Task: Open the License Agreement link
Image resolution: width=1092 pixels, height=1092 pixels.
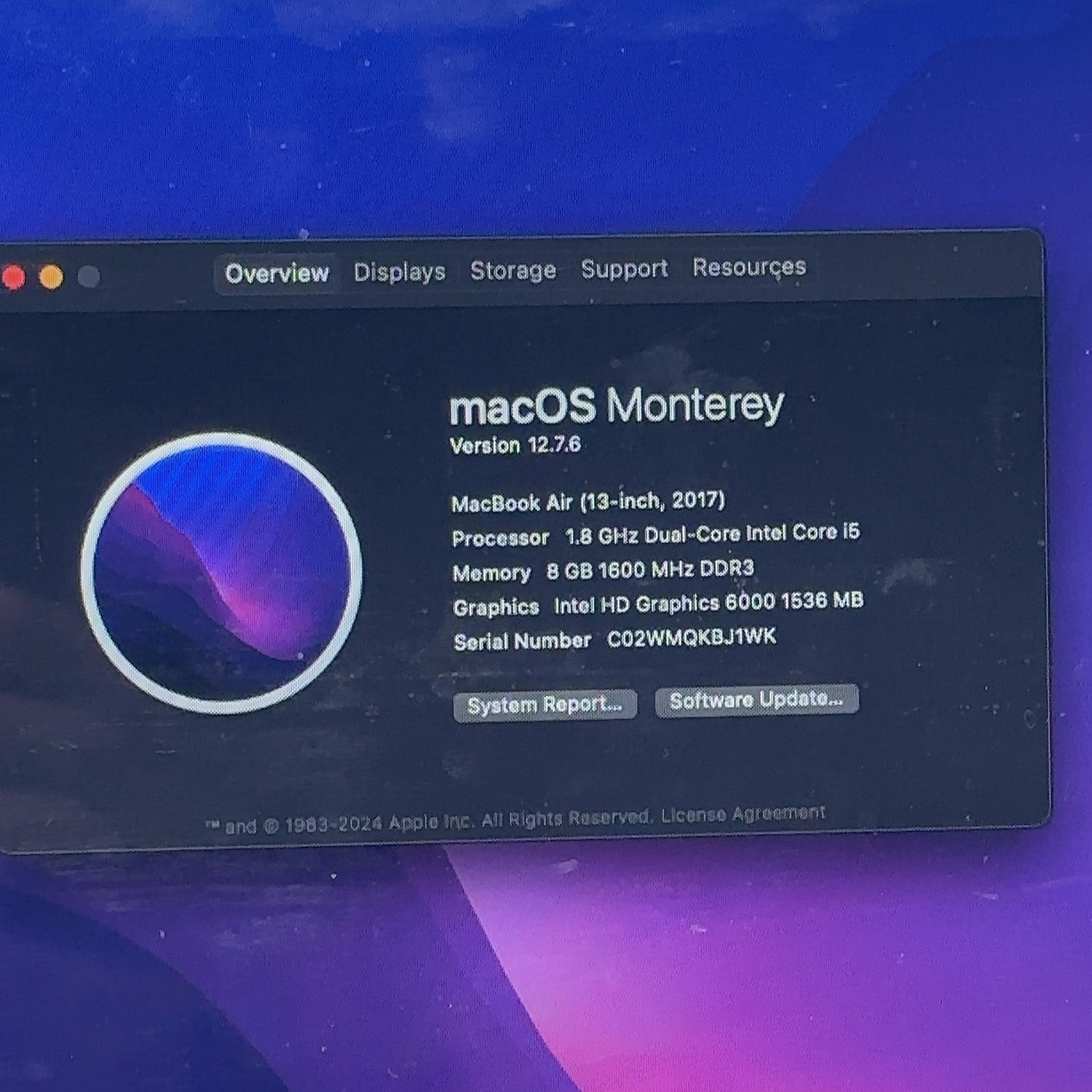Action: 743,814
